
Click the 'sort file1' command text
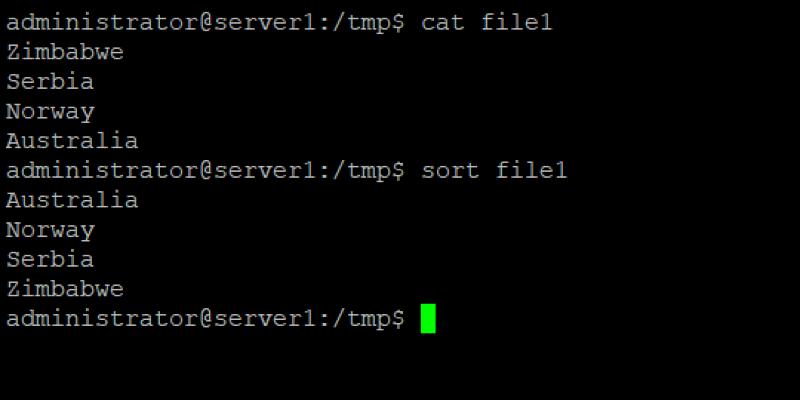494,171
